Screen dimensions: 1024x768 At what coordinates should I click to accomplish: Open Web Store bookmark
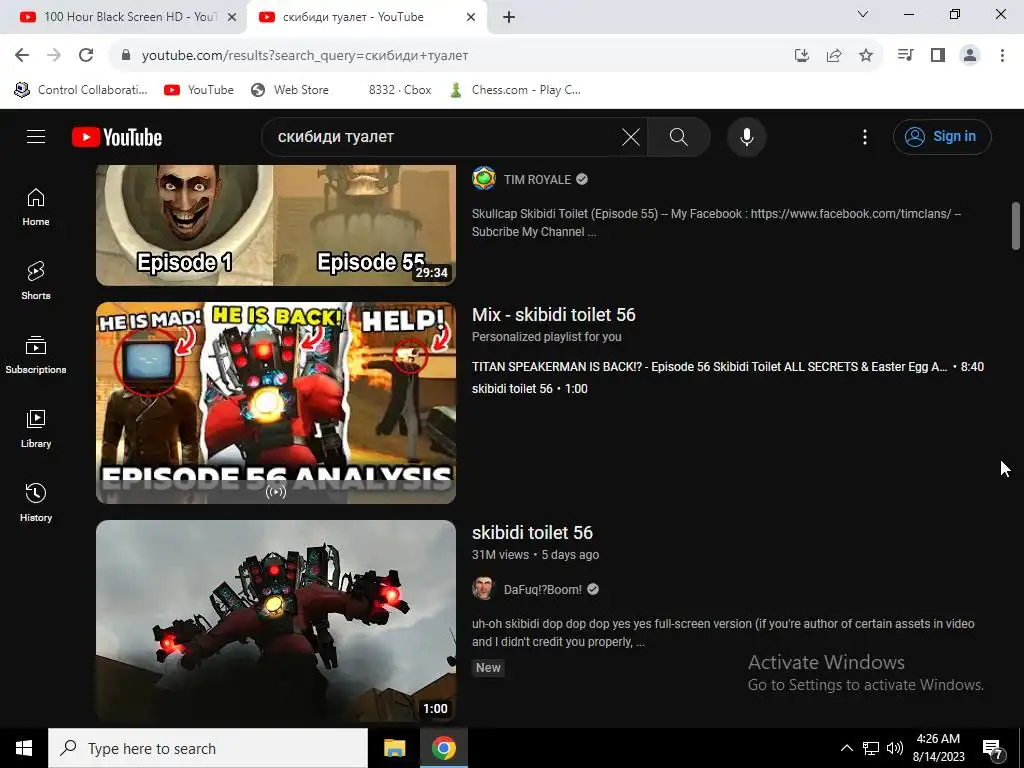point(290,89)
